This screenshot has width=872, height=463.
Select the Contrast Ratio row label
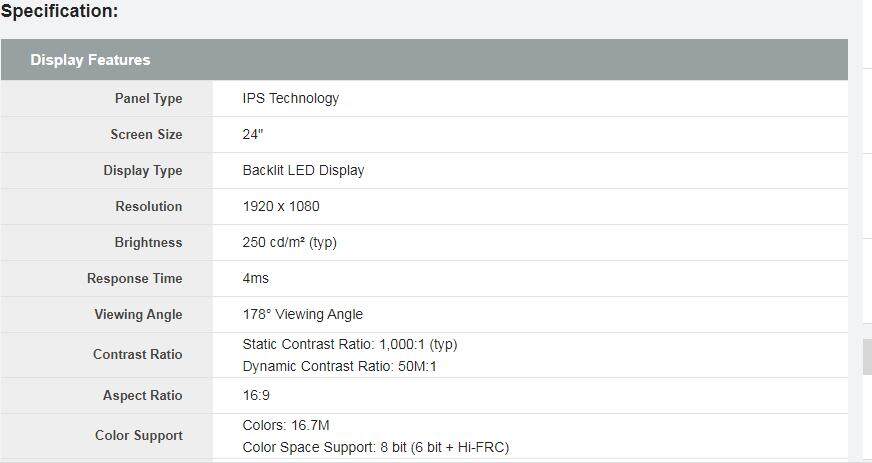(x=137, y=354)
